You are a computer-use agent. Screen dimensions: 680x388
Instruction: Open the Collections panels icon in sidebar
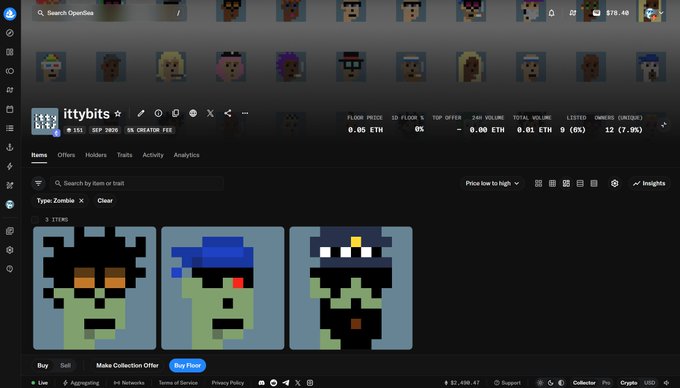click(x=10, y=52)
